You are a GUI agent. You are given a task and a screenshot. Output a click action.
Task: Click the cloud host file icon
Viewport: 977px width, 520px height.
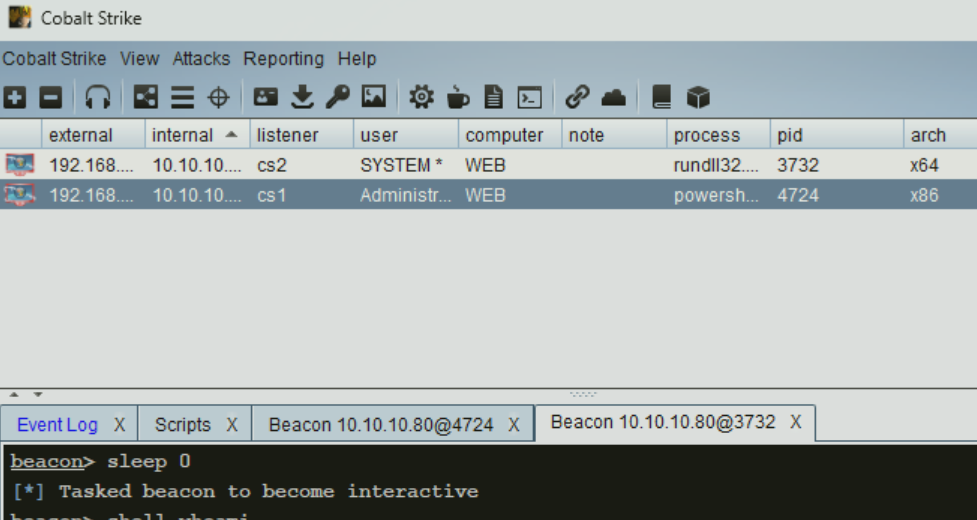click(x=613, y=97)
